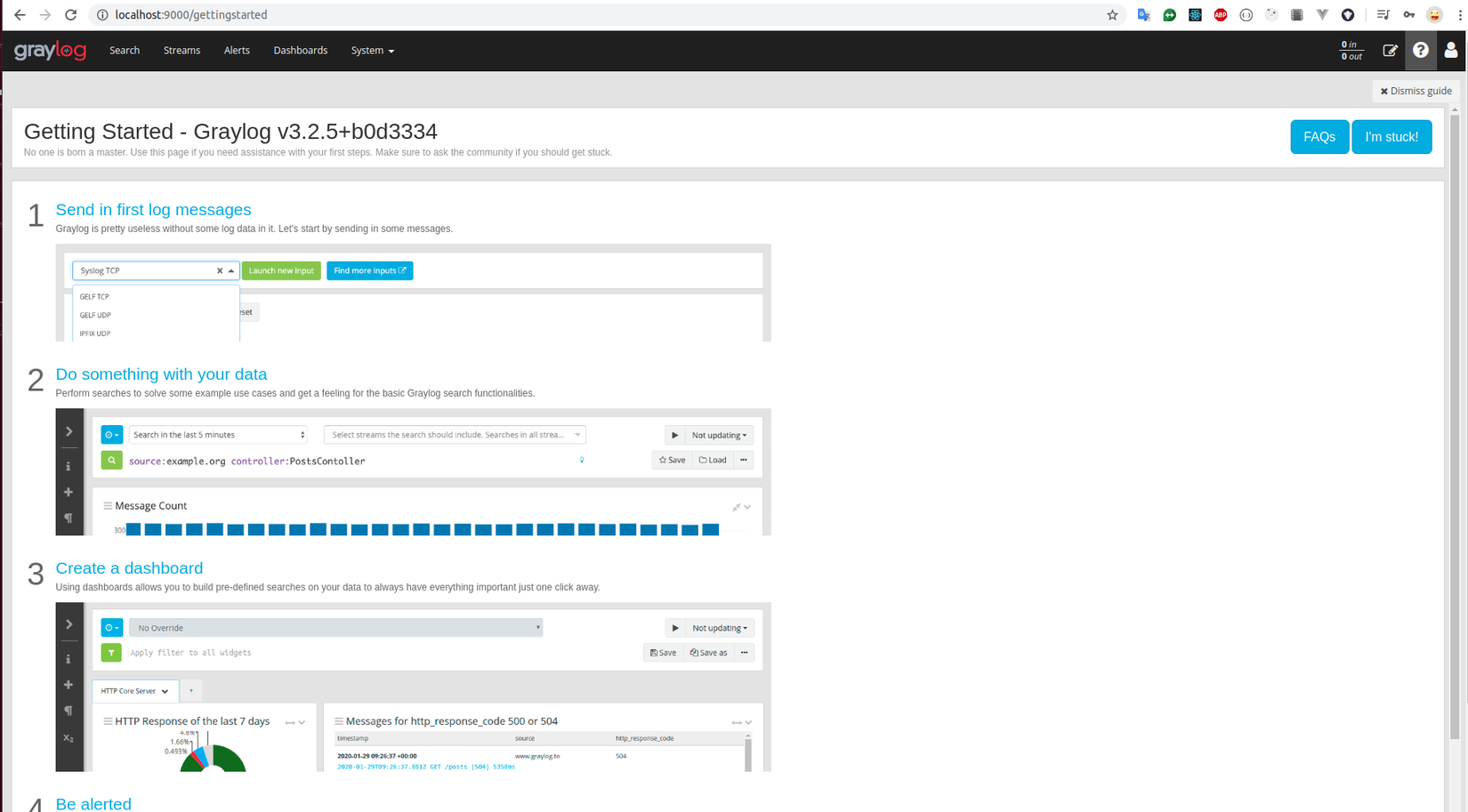This screenshot has height=812, width=1468.
Task: Choose GELF TCP from the input list
Action: pos(94,297)
